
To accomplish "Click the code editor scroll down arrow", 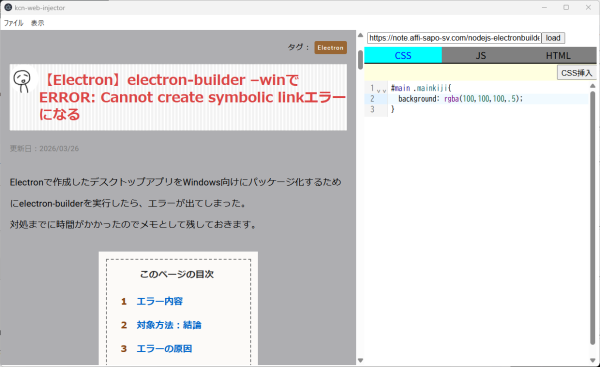I will pyautogui.click(x=593, y=360).
